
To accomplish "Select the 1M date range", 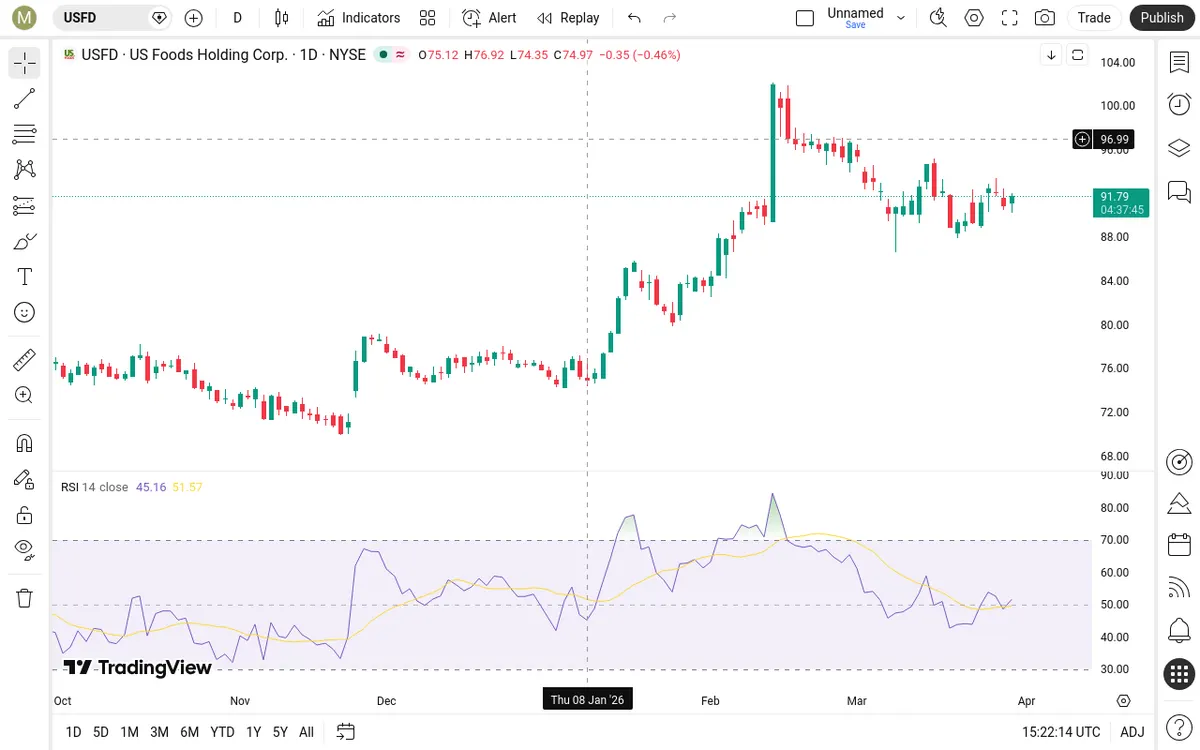I will point(129,732).
